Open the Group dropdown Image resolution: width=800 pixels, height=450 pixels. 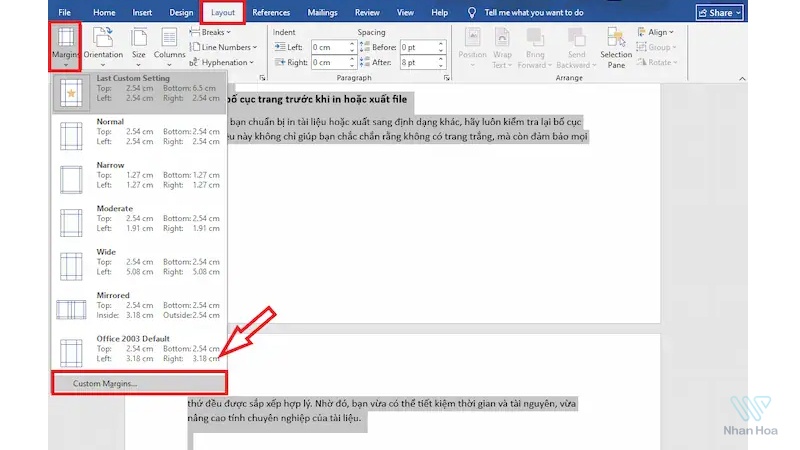coord(657,47)
